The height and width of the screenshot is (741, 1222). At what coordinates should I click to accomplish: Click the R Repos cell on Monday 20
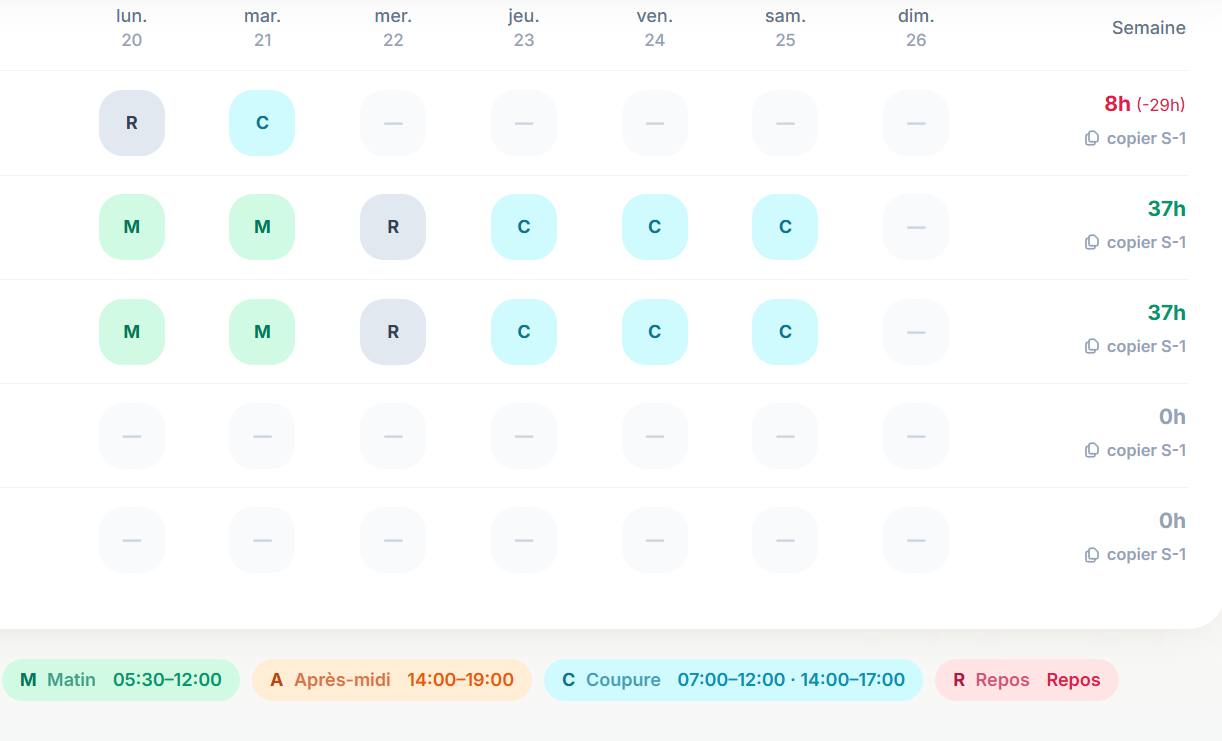pos(131,122)
